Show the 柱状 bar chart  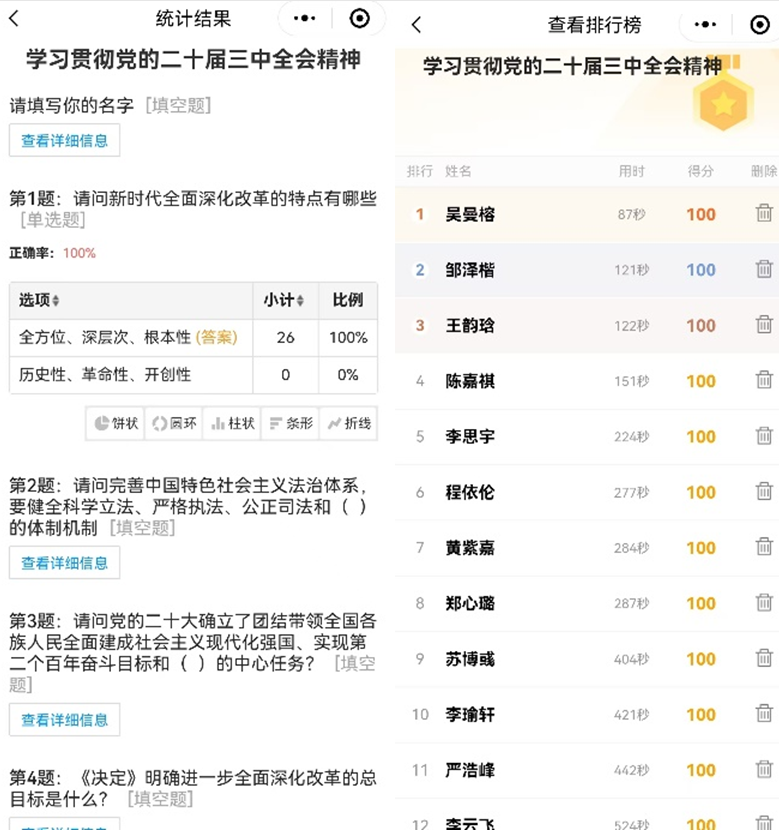[x=232, y=423]
